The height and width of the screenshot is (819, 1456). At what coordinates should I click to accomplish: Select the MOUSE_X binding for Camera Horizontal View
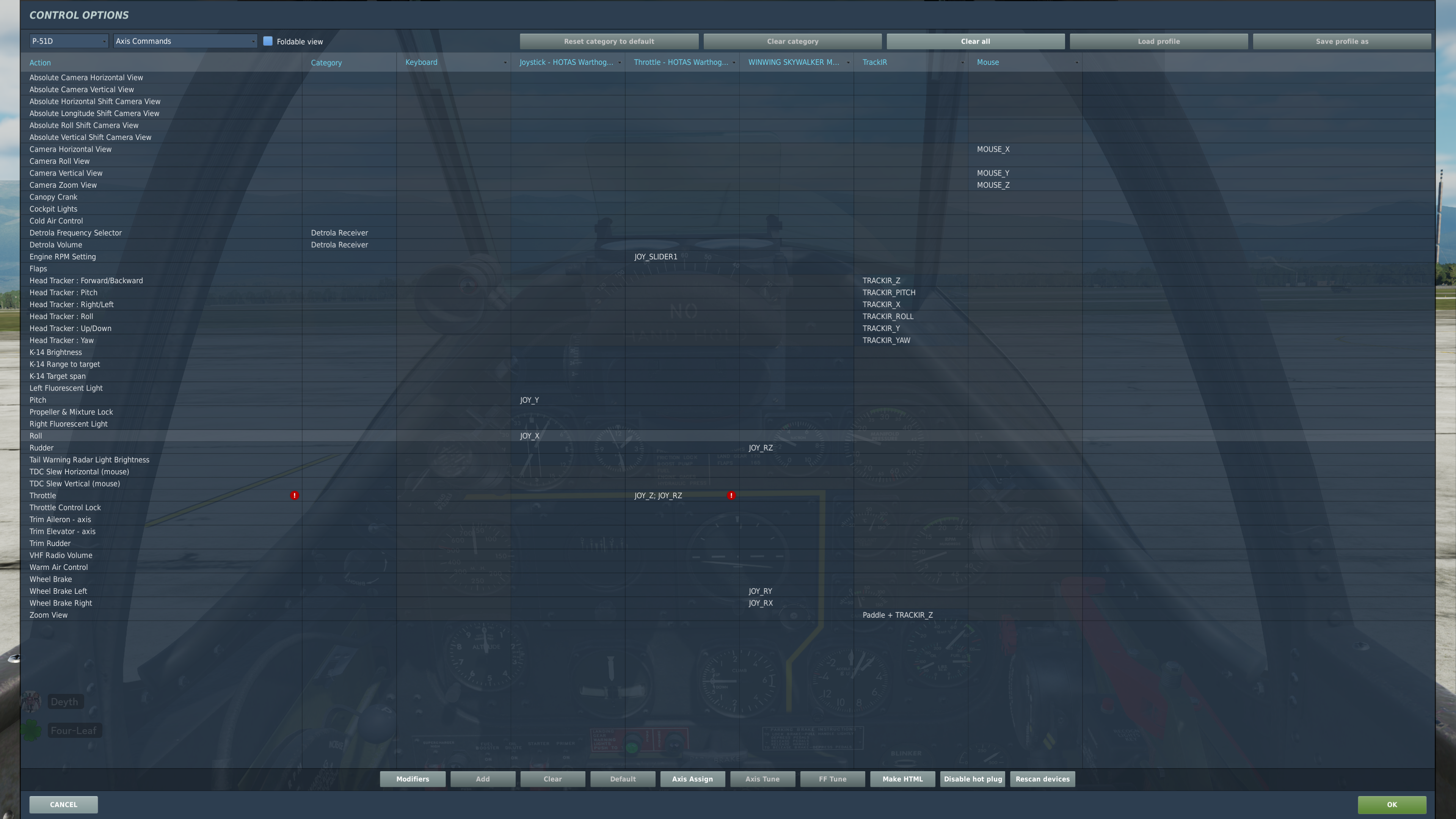[x=993, y=149]
